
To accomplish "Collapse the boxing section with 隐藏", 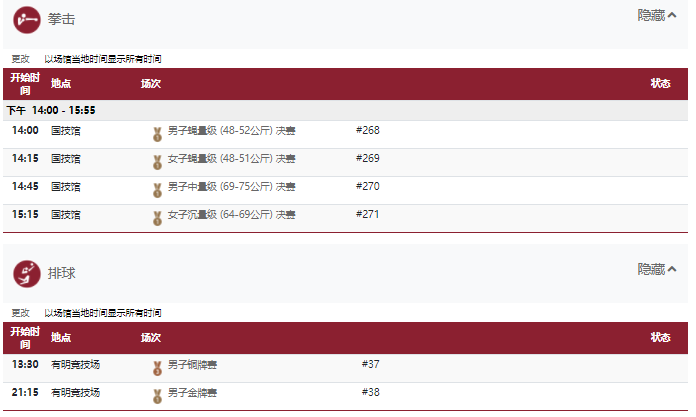I will click(x=657, y=16).
